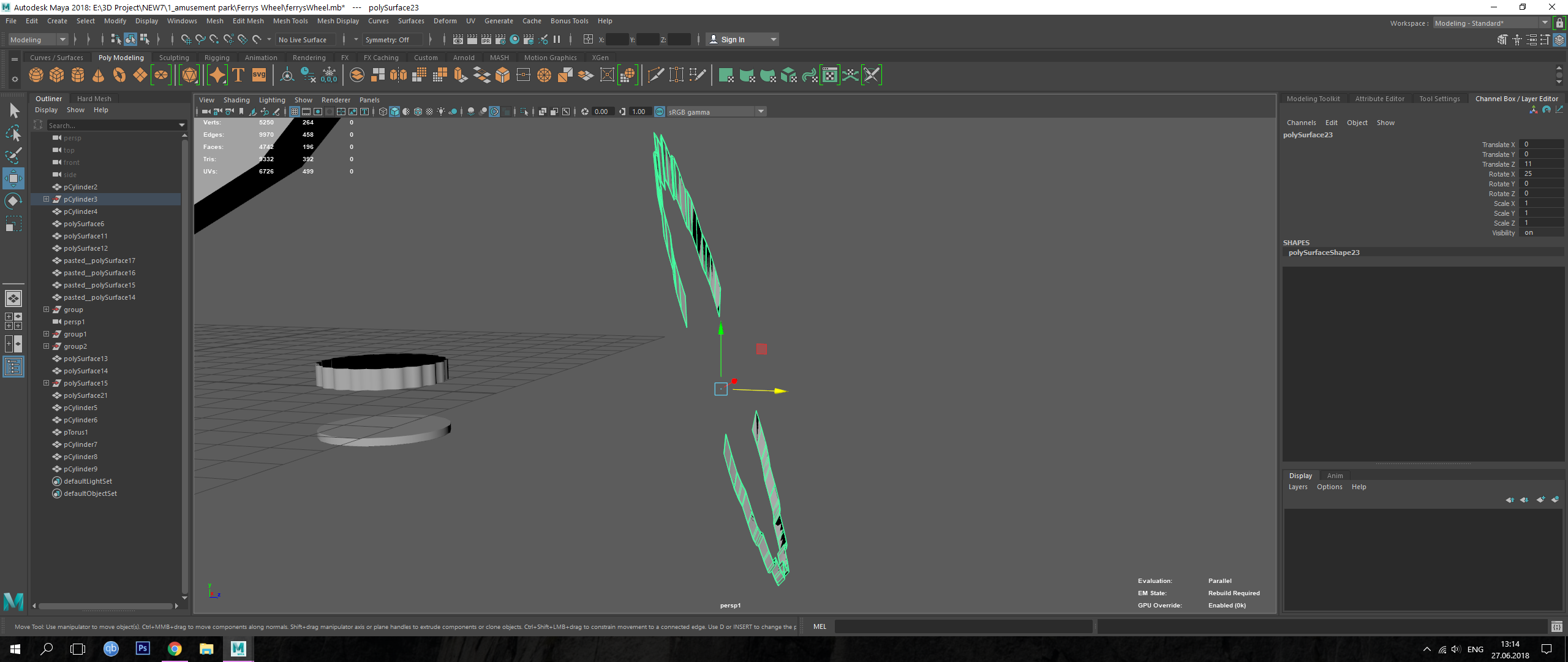Create a polygon sphere from the shelf
The height and width of the screenshot is (662, 1568).
click(x=36, y=75)
